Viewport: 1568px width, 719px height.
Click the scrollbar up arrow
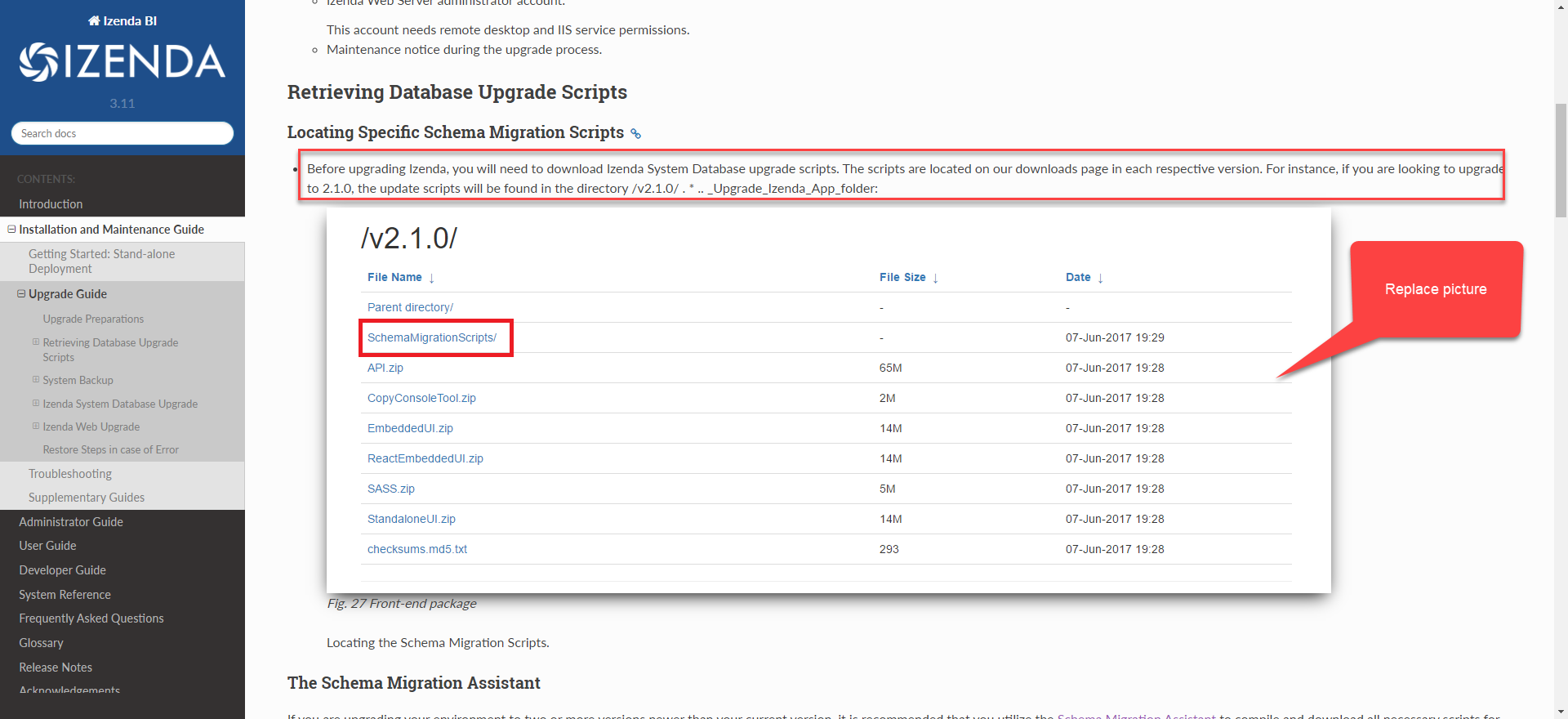pyautogui.click(x=1561, y=6)
